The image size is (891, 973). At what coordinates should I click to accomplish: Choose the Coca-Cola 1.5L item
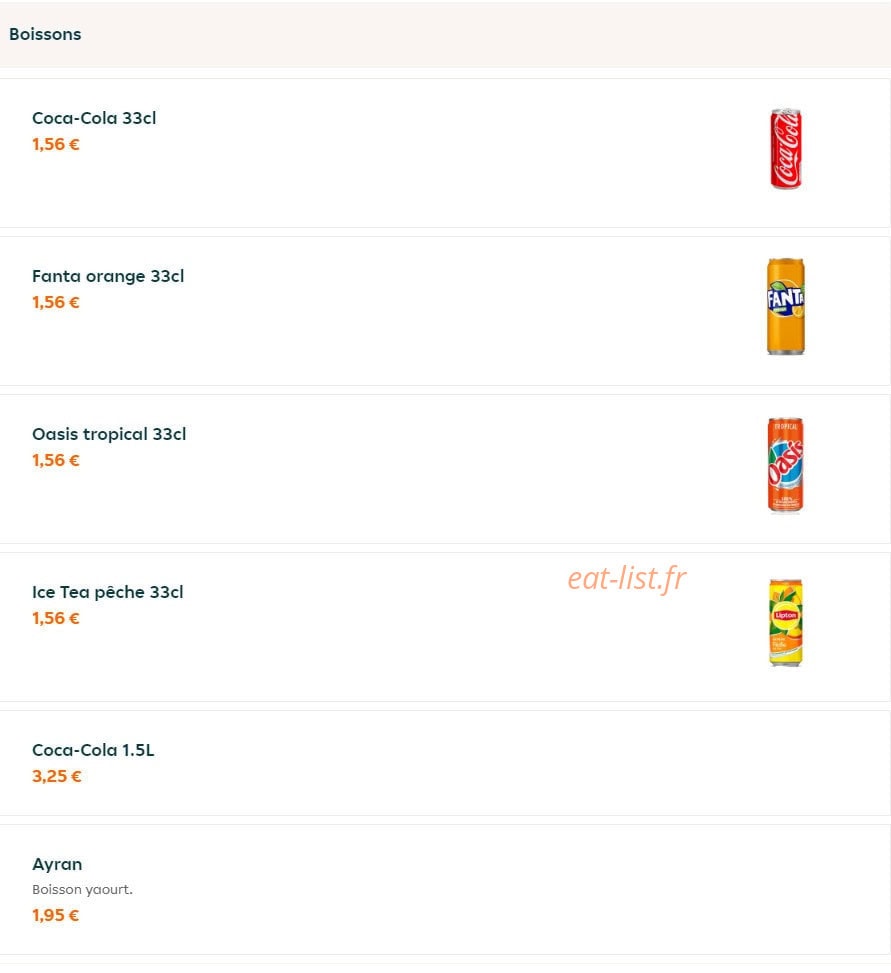445,763
